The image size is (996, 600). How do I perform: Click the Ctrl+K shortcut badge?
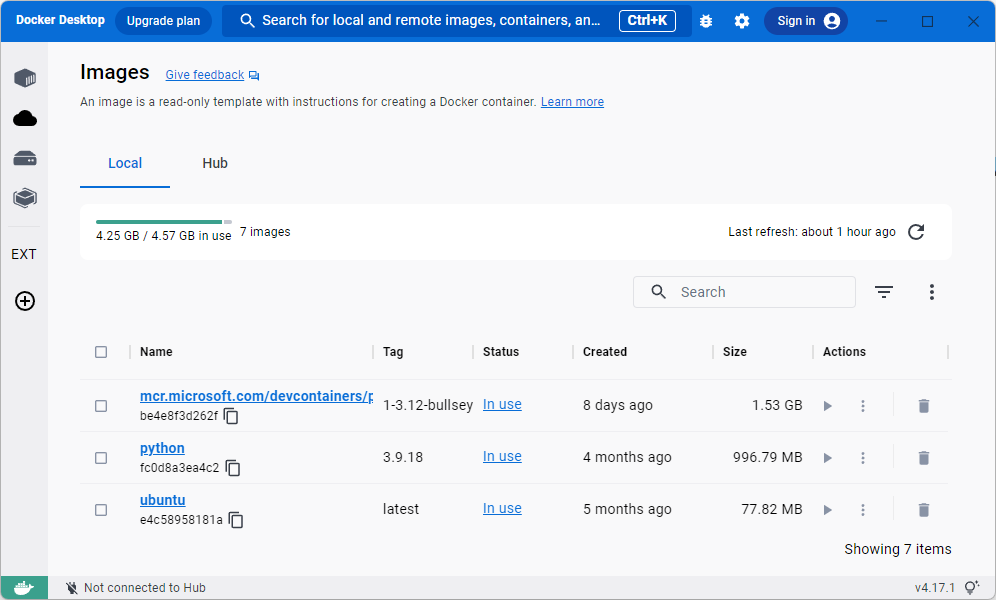[x=647, y=21]
